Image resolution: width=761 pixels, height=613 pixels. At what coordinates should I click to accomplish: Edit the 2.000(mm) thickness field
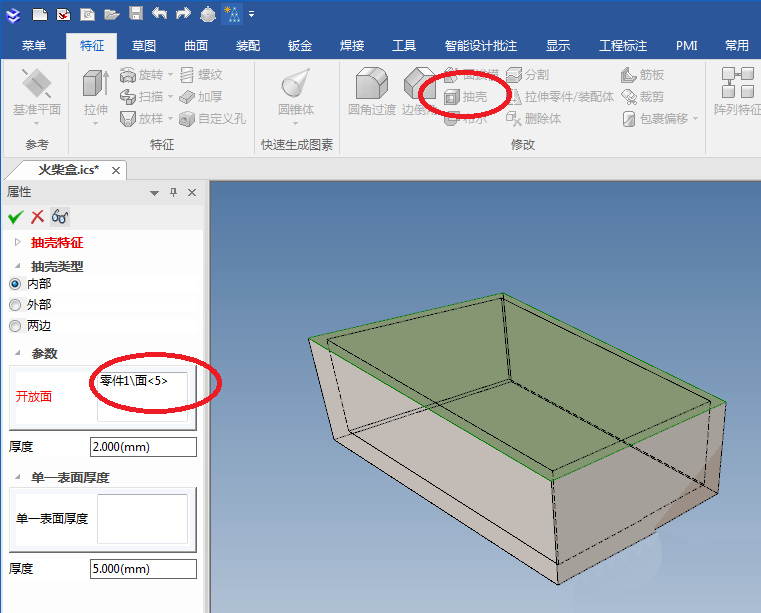click(x=143, y=447)
